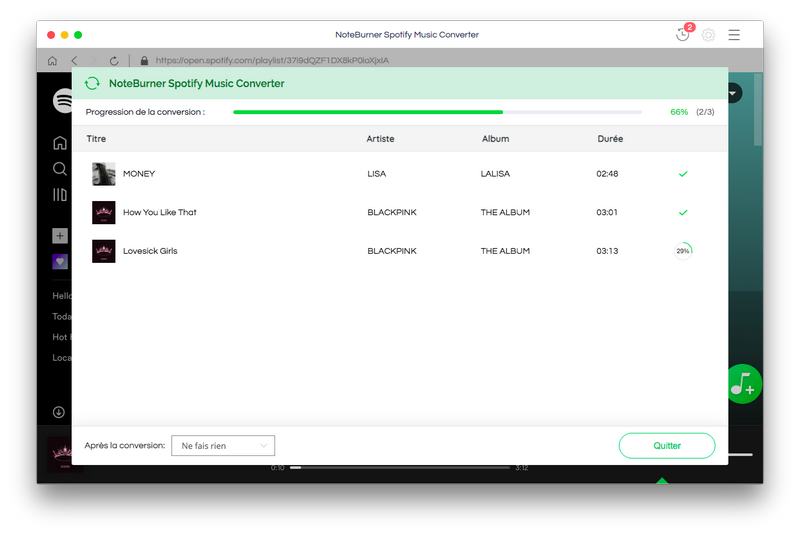Click the padlock icon beside URL
800x536 pixels.
point(144,61)
